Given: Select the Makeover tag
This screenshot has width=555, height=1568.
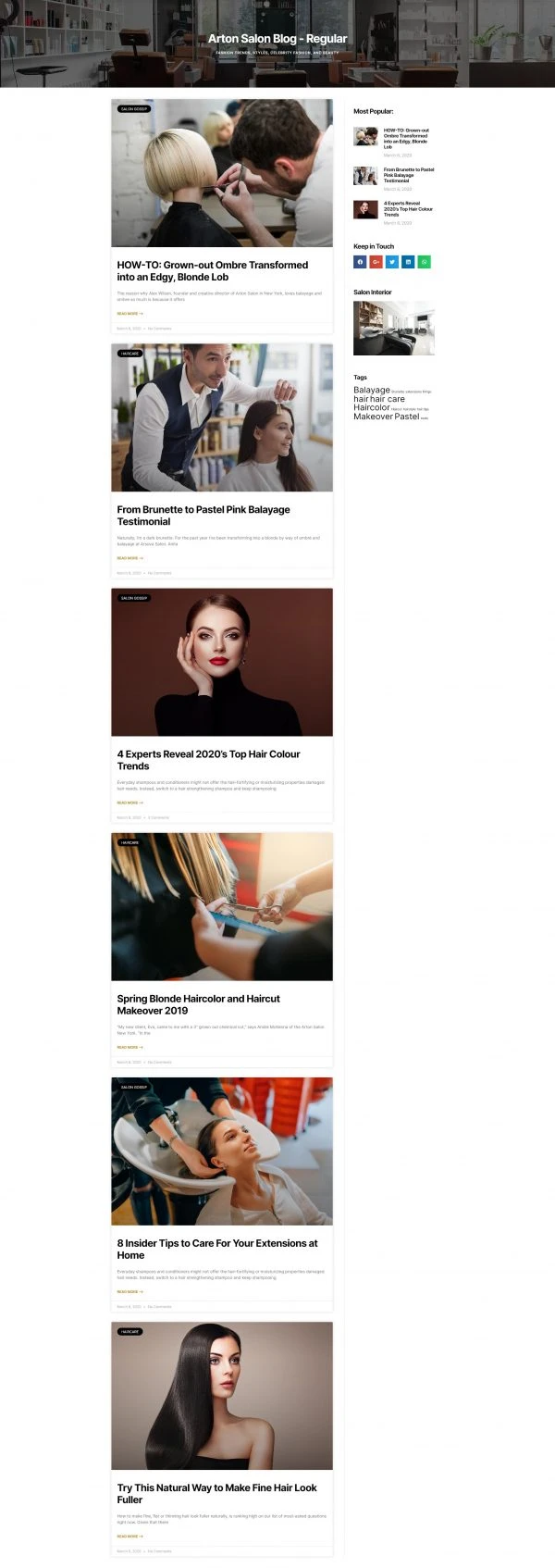Looking at the screenshot, I should coord(373,417).
